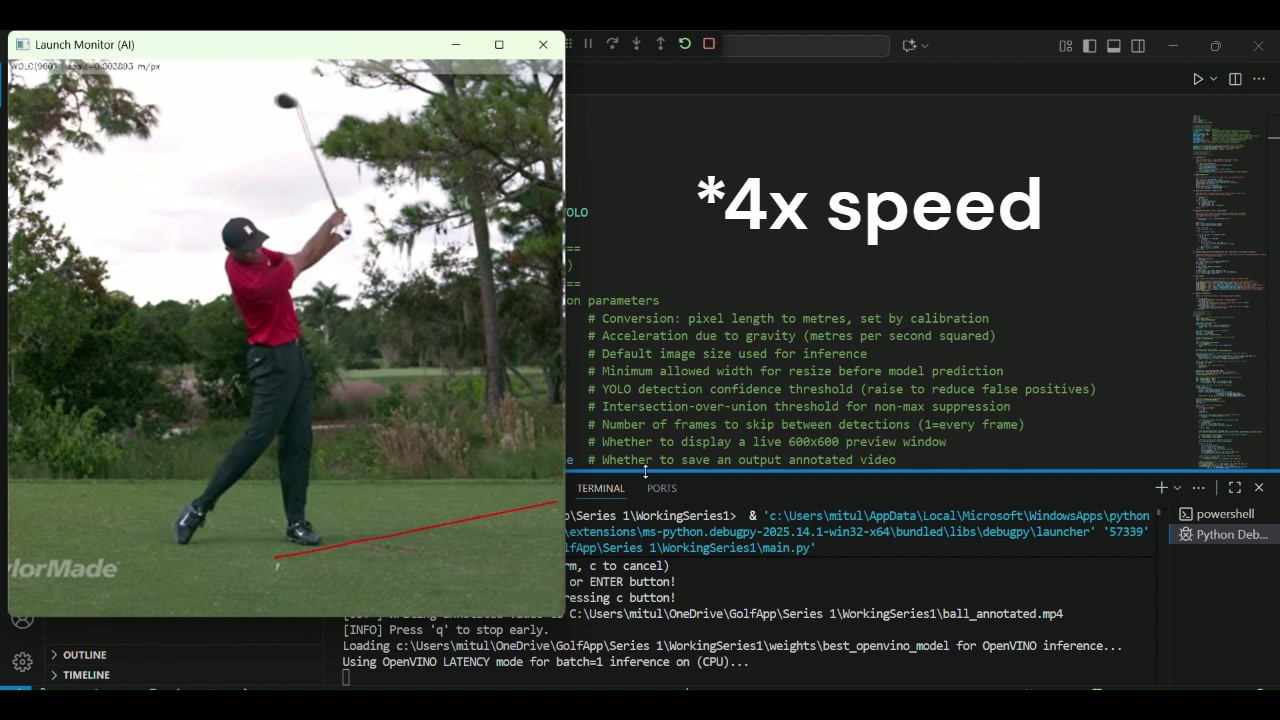Viewport: 1280px width, 720px height.
Task: Click the save annotated video comment
Action: pyautogui.click(x=742, y=460)
